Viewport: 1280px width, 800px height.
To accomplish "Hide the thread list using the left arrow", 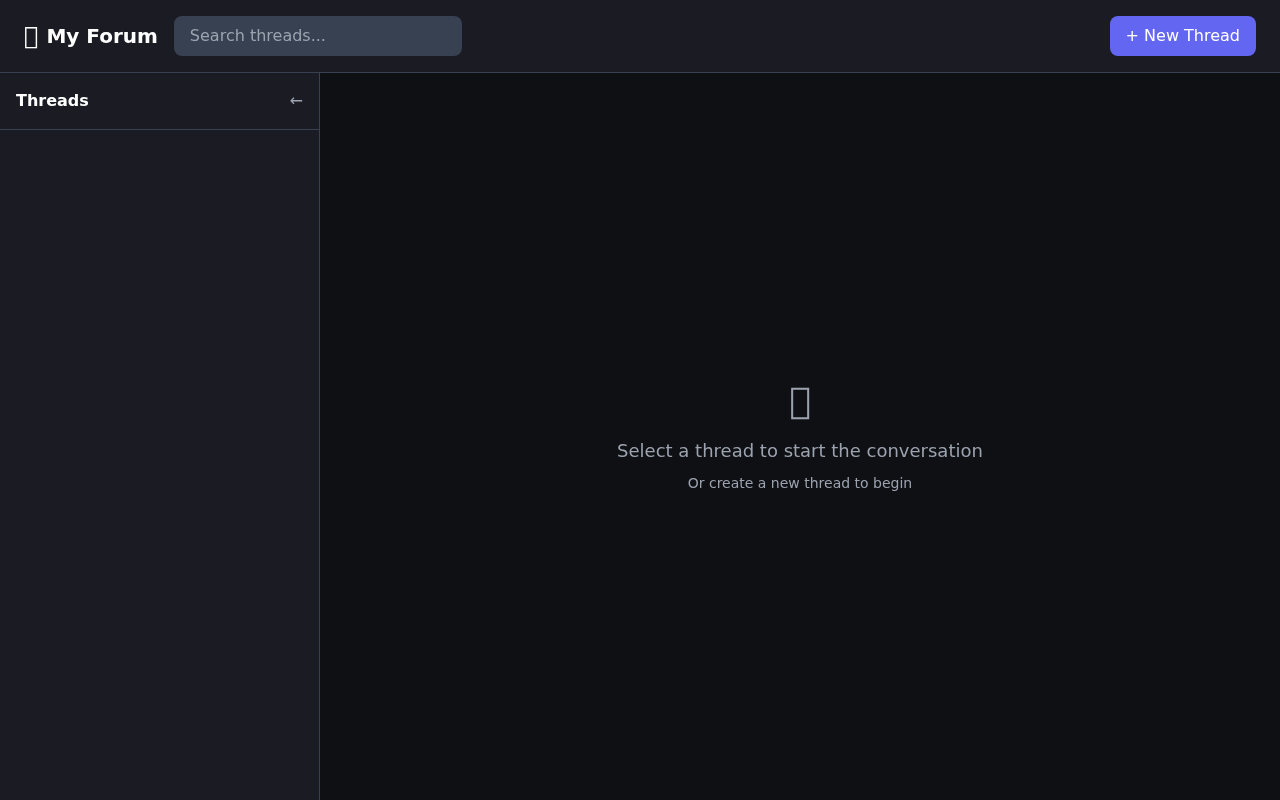I will [x=296, y=101].
